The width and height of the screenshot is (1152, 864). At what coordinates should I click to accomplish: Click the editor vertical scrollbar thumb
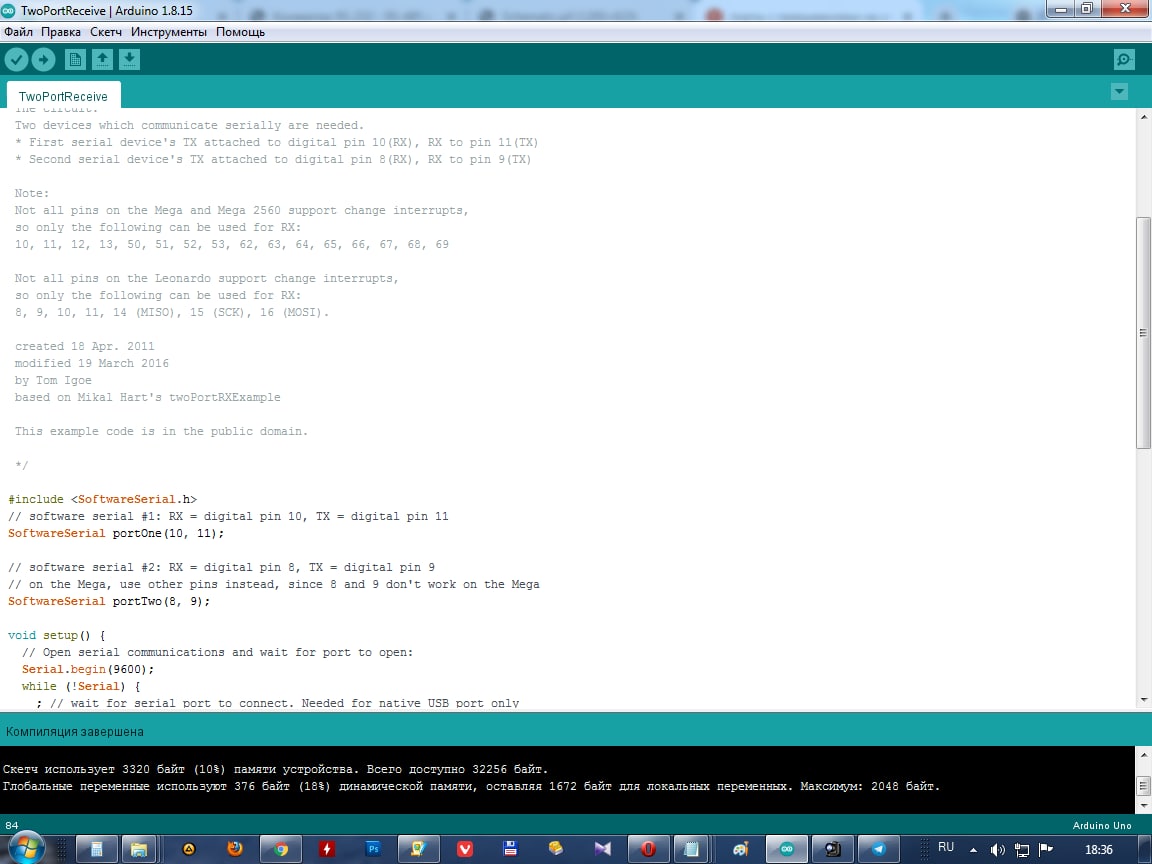[x=1143, y=333]
